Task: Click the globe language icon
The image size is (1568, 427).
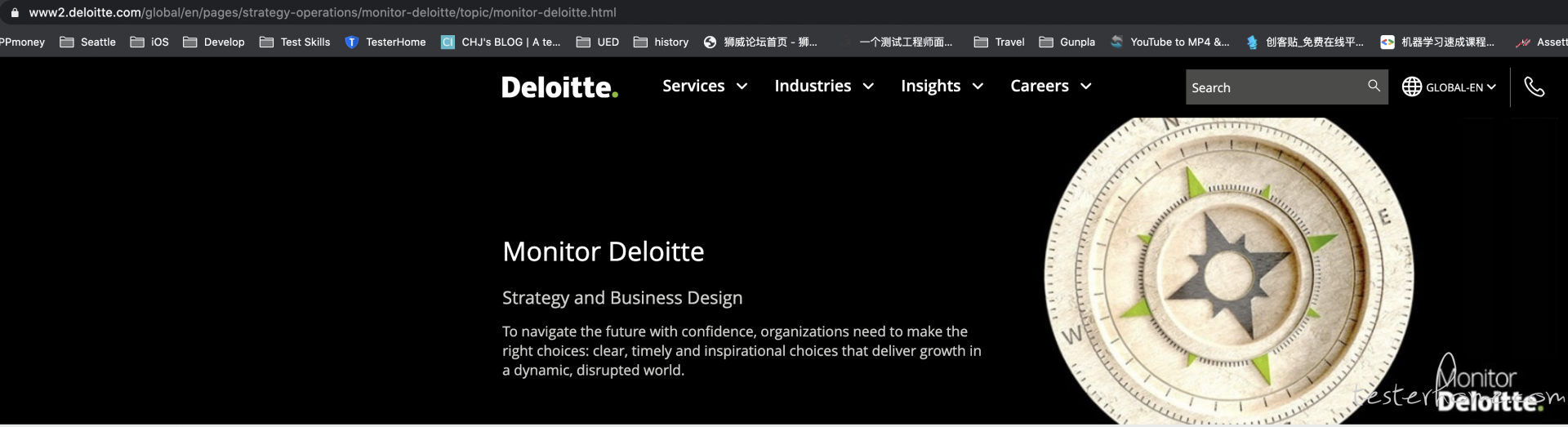Action: (x=1412, y=87)
